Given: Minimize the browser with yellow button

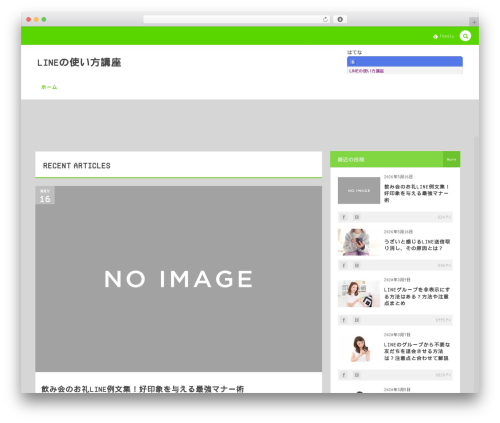Looking at the screenshot, I should pos(36,19).
